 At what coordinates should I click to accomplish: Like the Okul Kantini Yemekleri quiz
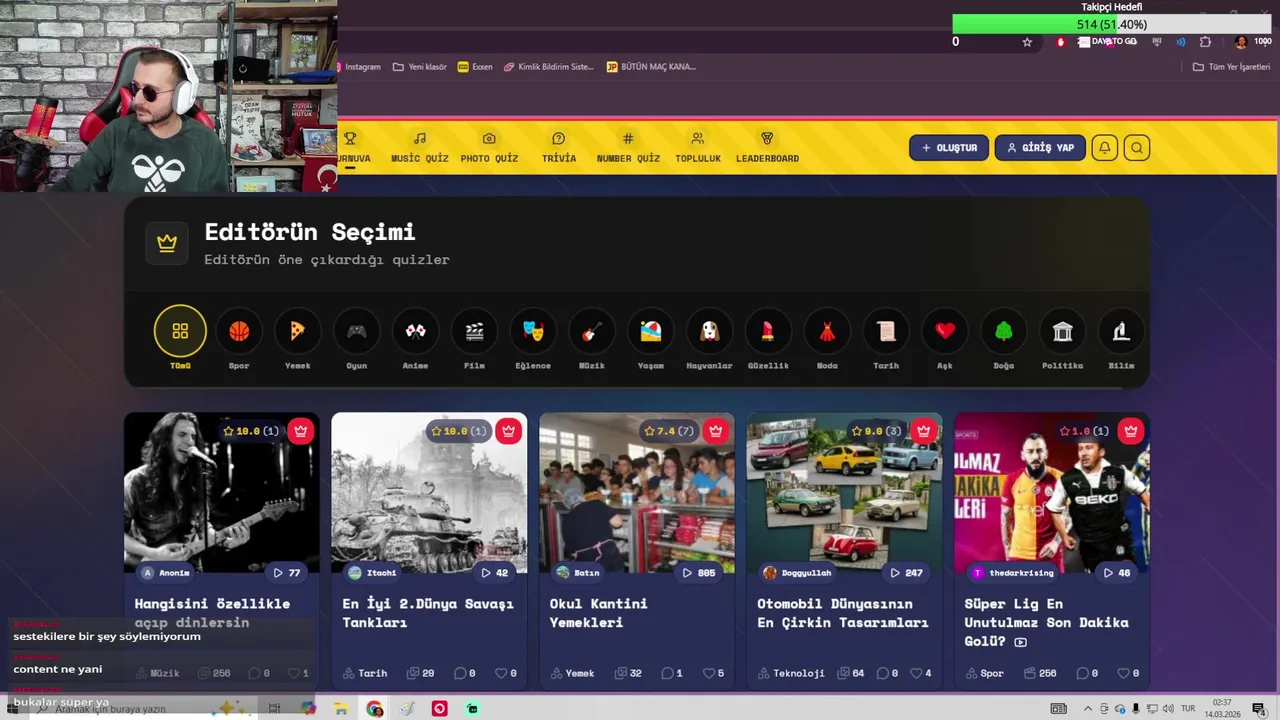pos(714,673)
